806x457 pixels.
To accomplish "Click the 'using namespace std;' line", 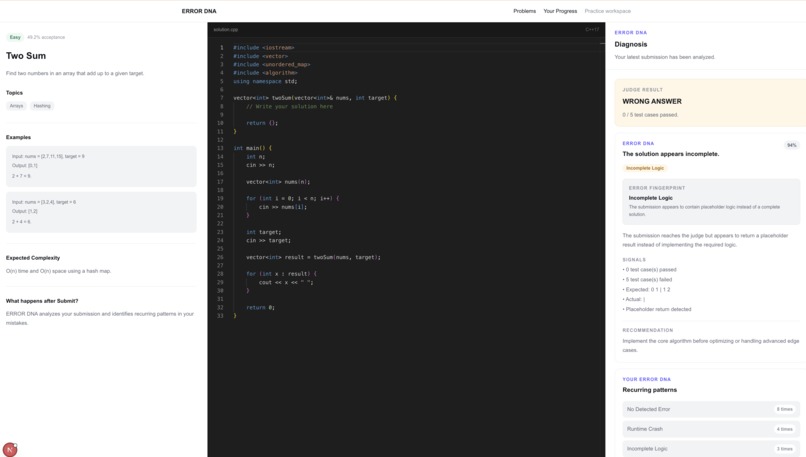I will pyautogui.click(x=265, y=81).
